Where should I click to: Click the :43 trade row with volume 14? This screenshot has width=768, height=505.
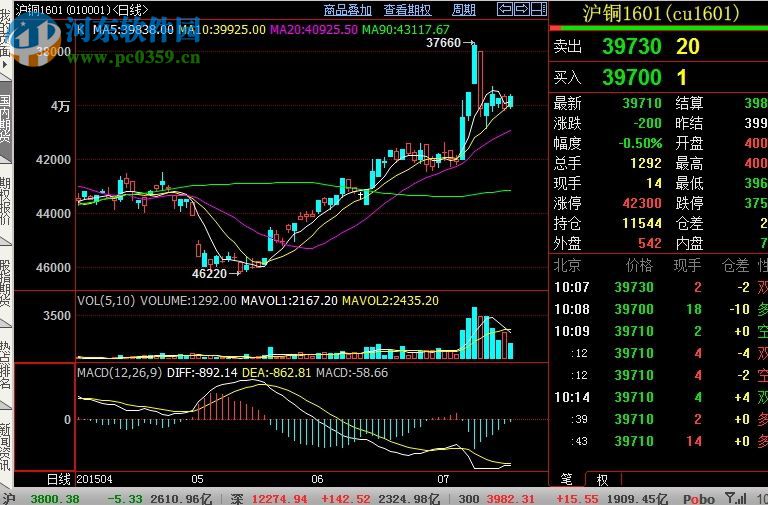coord(659,441)
